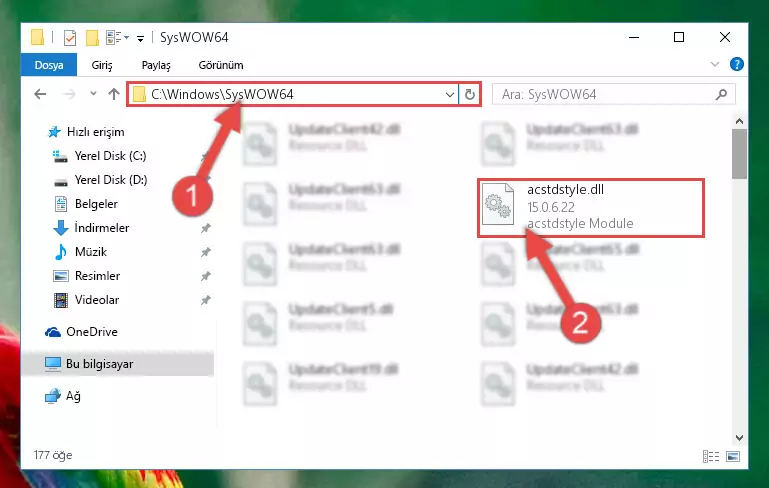769x488 pixels.
Task: Click the Videolar film strip icon
Action: click(61, 300)
